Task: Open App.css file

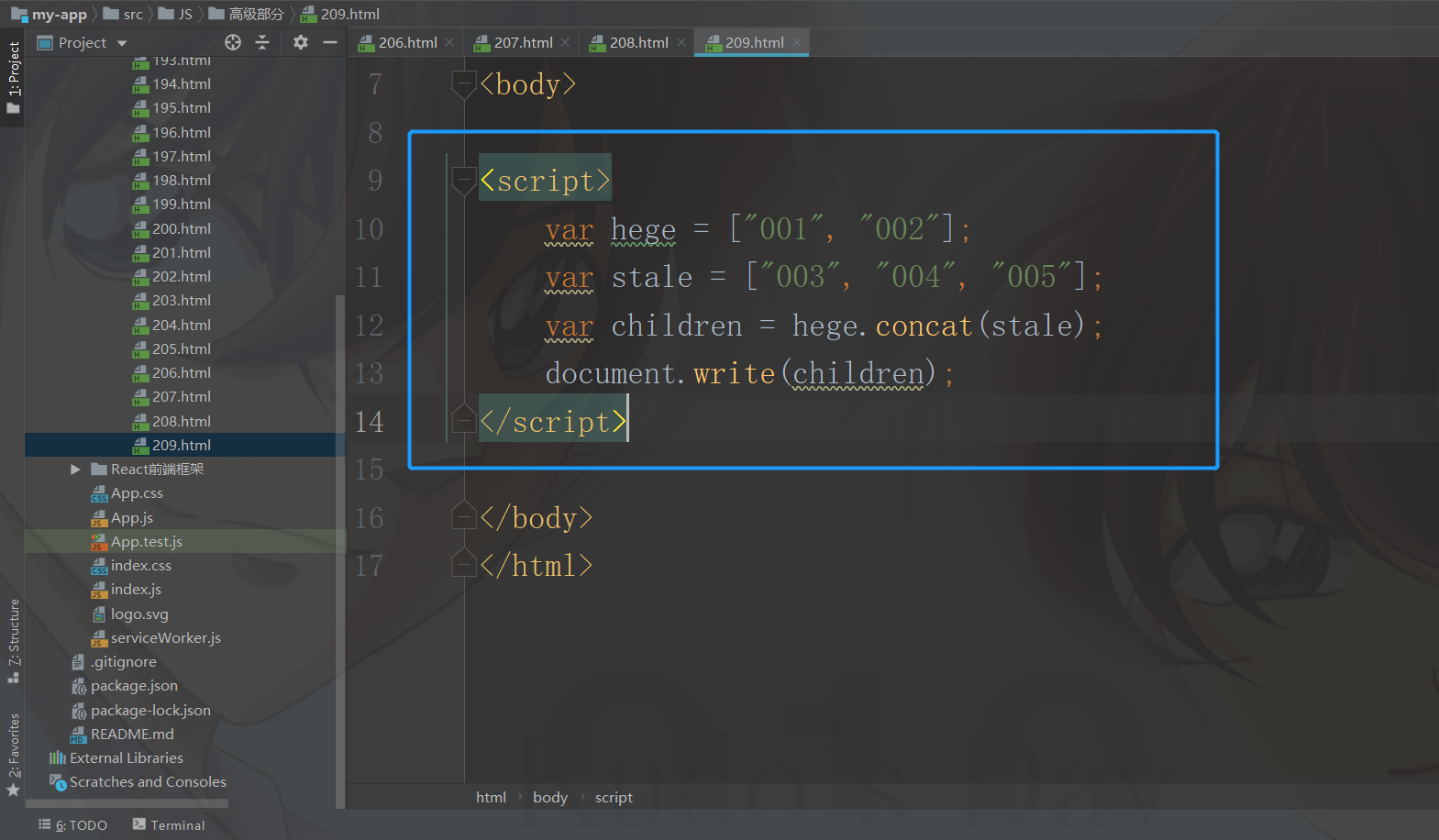Action: pyautogui.click(x=127, y=493)
